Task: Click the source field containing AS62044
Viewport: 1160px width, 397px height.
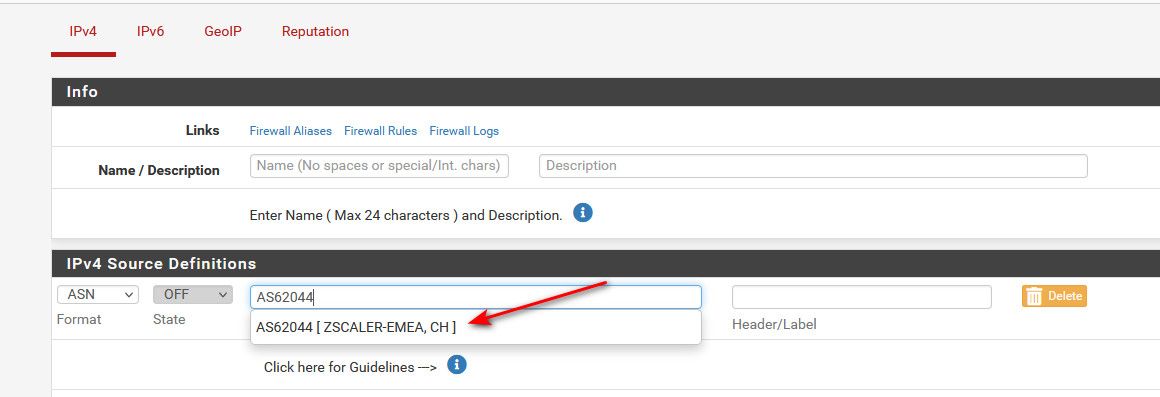Action: click(476, 297)
